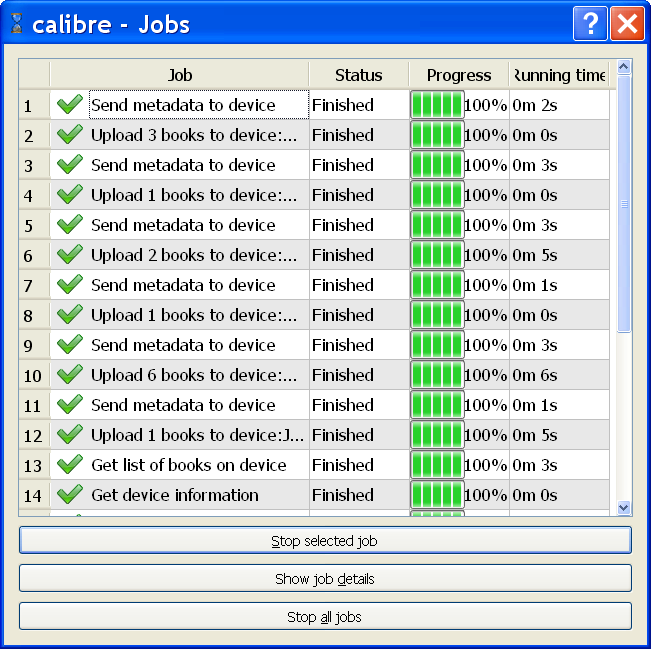The width and height of the screenshot is (651, 649).
Task: Click the green checkmark icon in row 1
Action: coord(70,104)
